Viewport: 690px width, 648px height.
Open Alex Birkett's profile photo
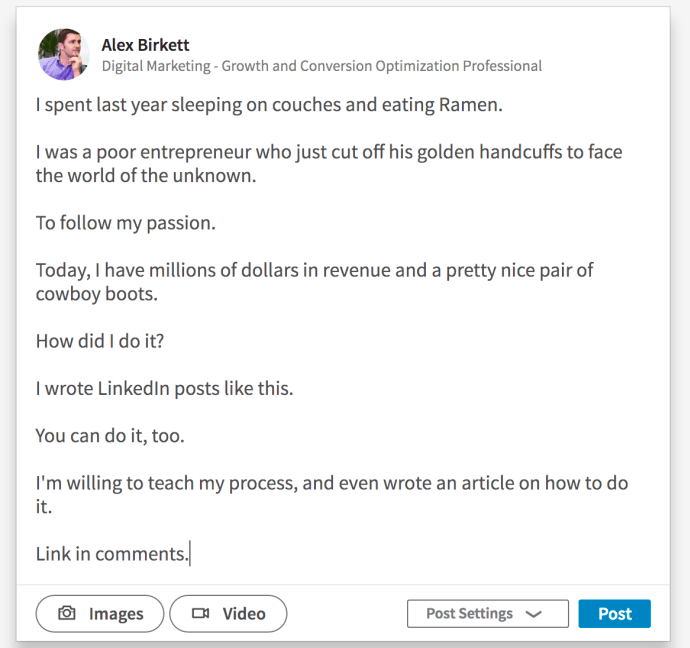click(64, 55)
